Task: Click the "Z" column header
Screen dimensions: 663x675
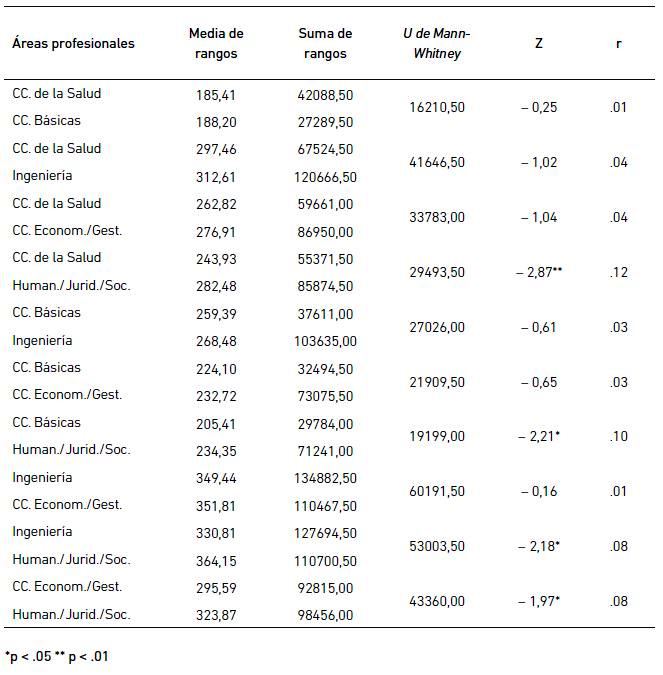Action: coord(538,44)
